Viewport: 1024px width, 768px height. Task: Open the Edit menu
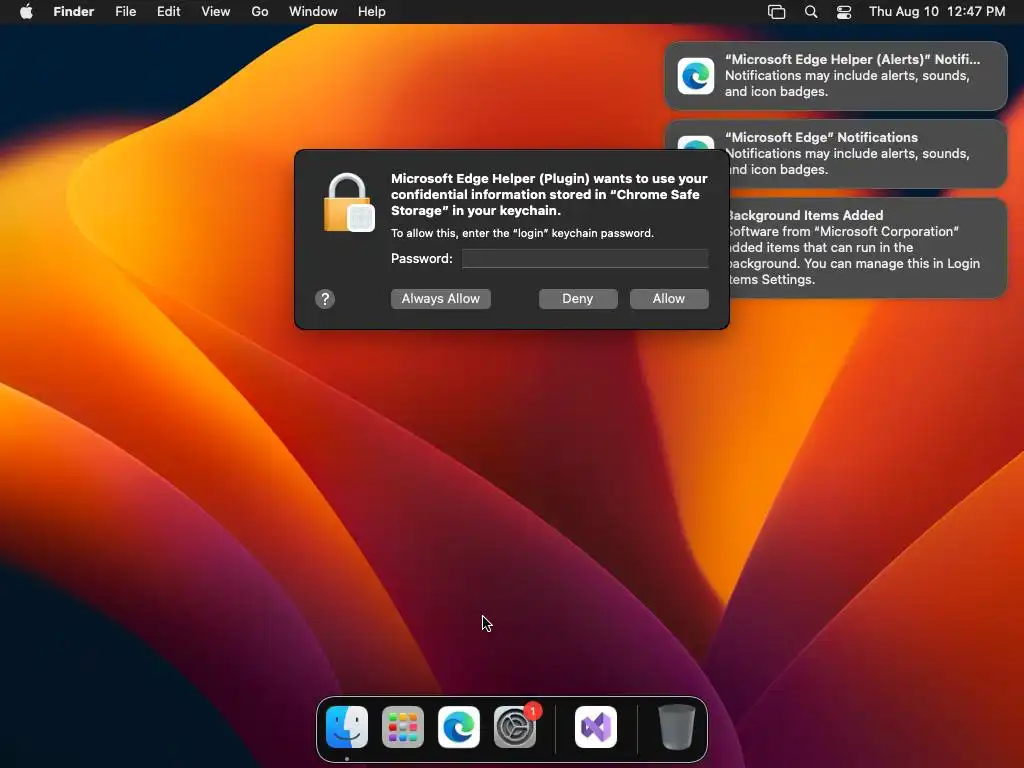(168, 12)
